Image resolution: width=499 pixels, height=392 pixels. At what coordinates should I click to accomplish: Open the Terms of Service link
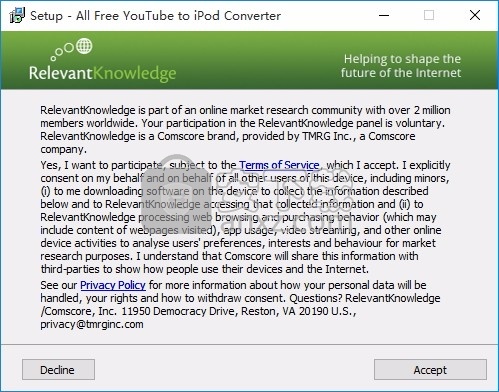[279, 165]
